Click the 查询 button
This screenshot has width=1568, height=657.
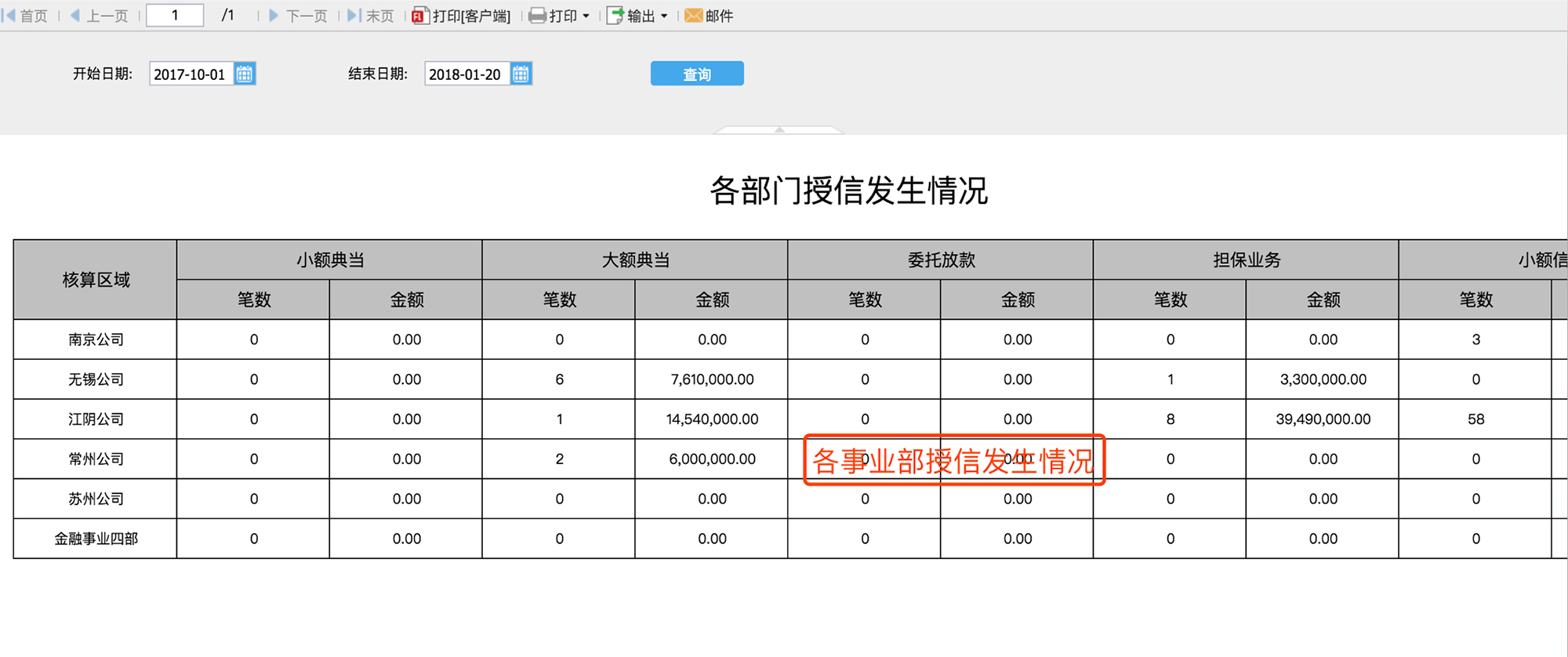pyautogui.click(x=697, y=74)
